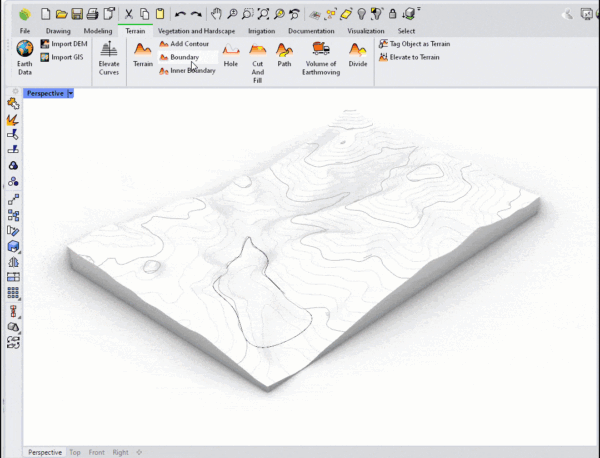
Task: Click the Add Contour command
Action: [184, 44]
